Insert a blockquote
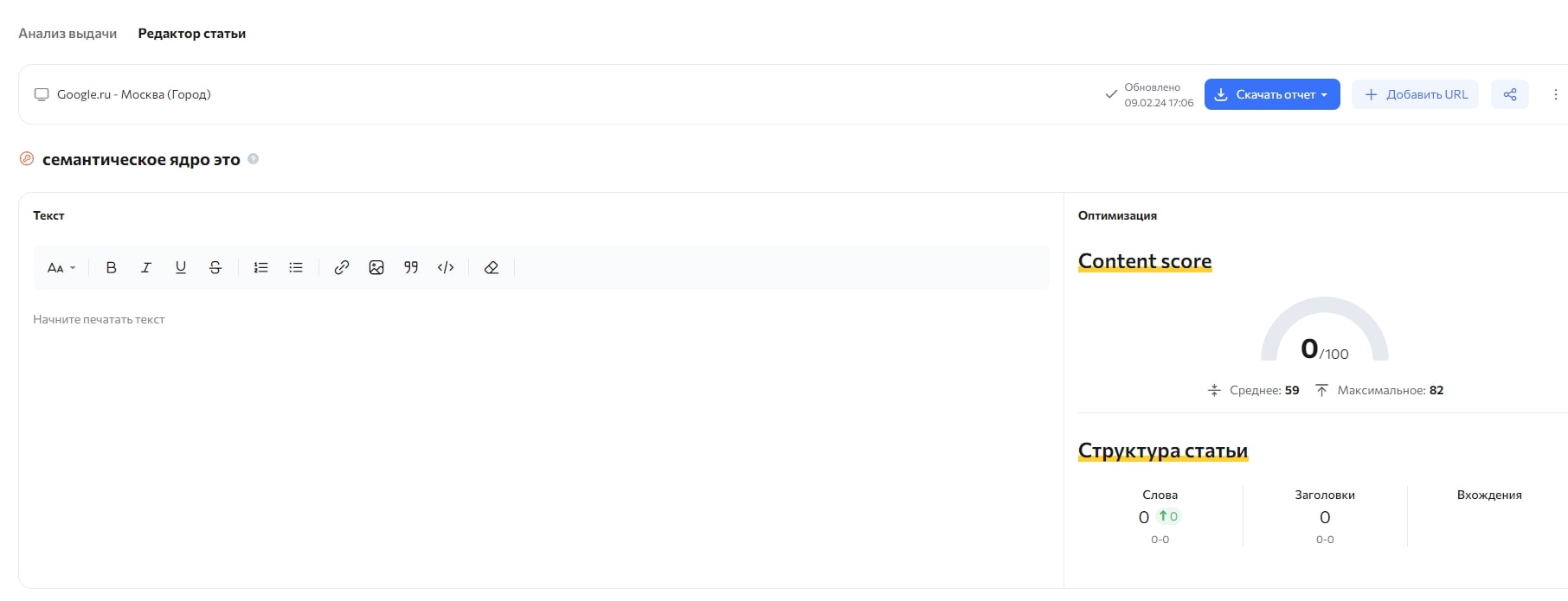The height and width of the screenshot is (601, 1568). (411, 268)
